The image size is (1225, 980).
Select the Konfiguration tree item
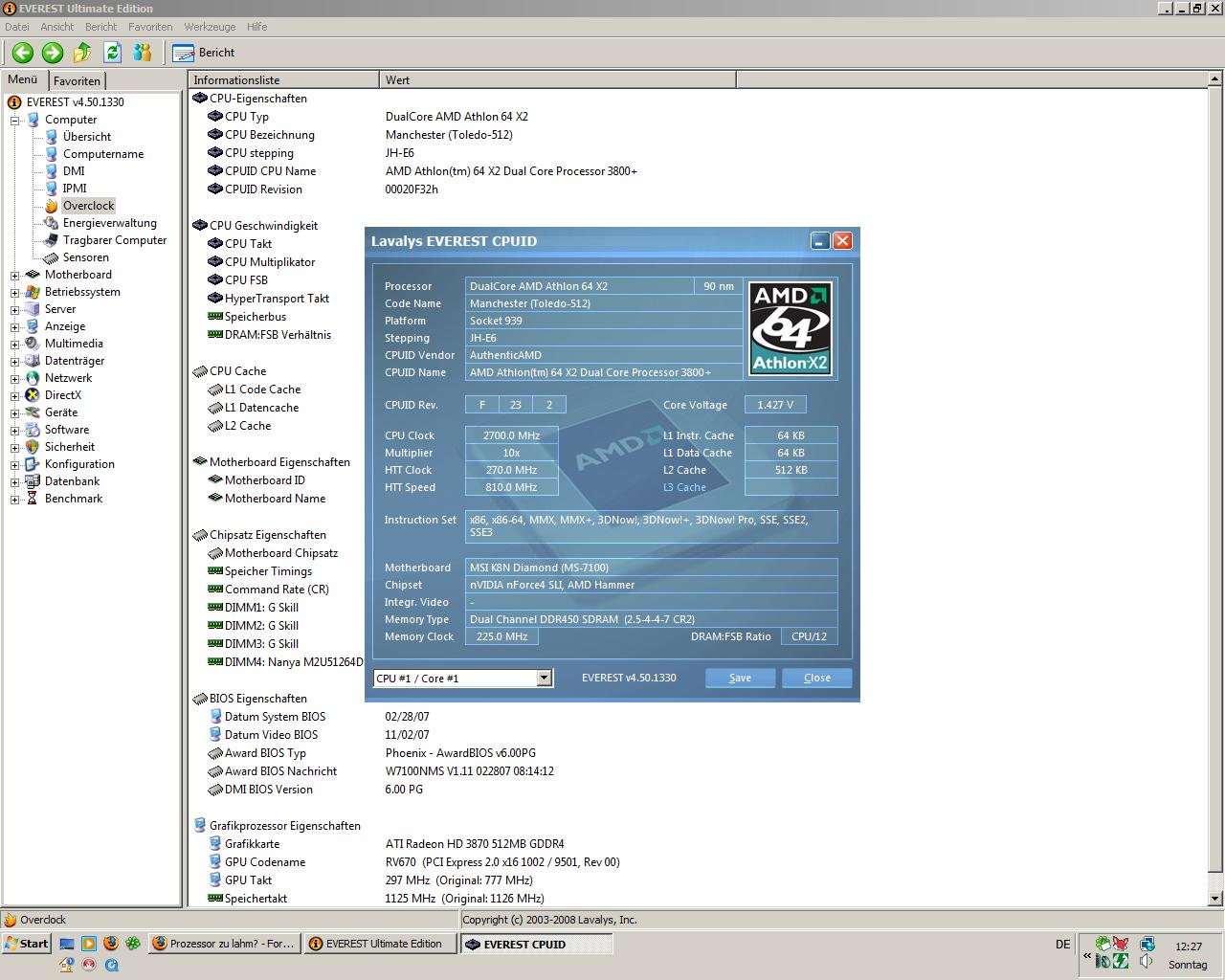pyautogui.click(x=79, y=464)
